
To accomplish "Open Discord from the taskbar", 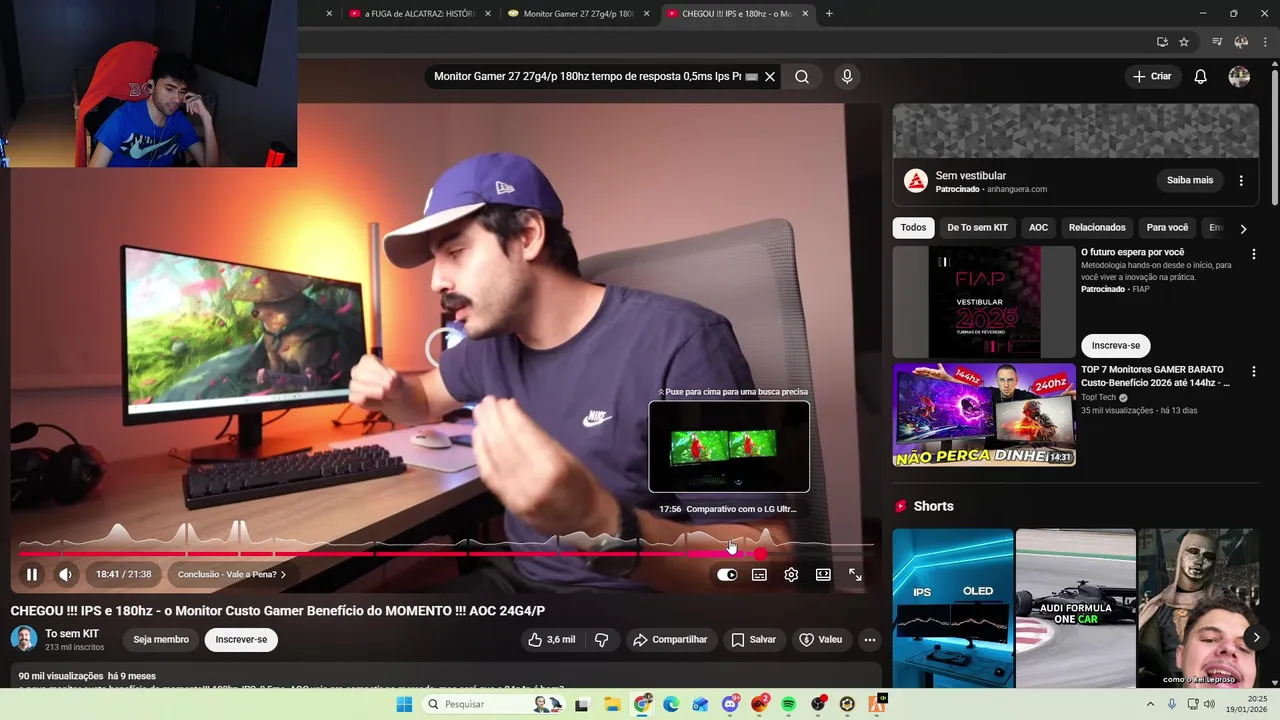I will pyautogui.click(x=730, y=705).
